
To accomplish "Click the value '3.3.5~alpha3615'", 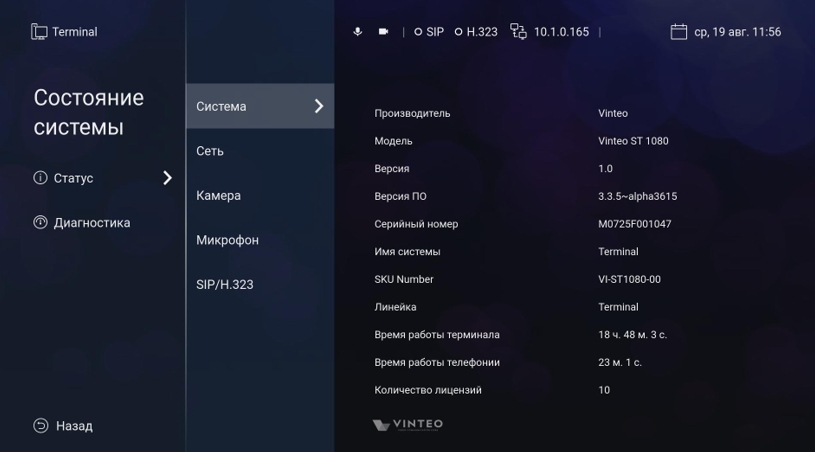I will 637,196.
